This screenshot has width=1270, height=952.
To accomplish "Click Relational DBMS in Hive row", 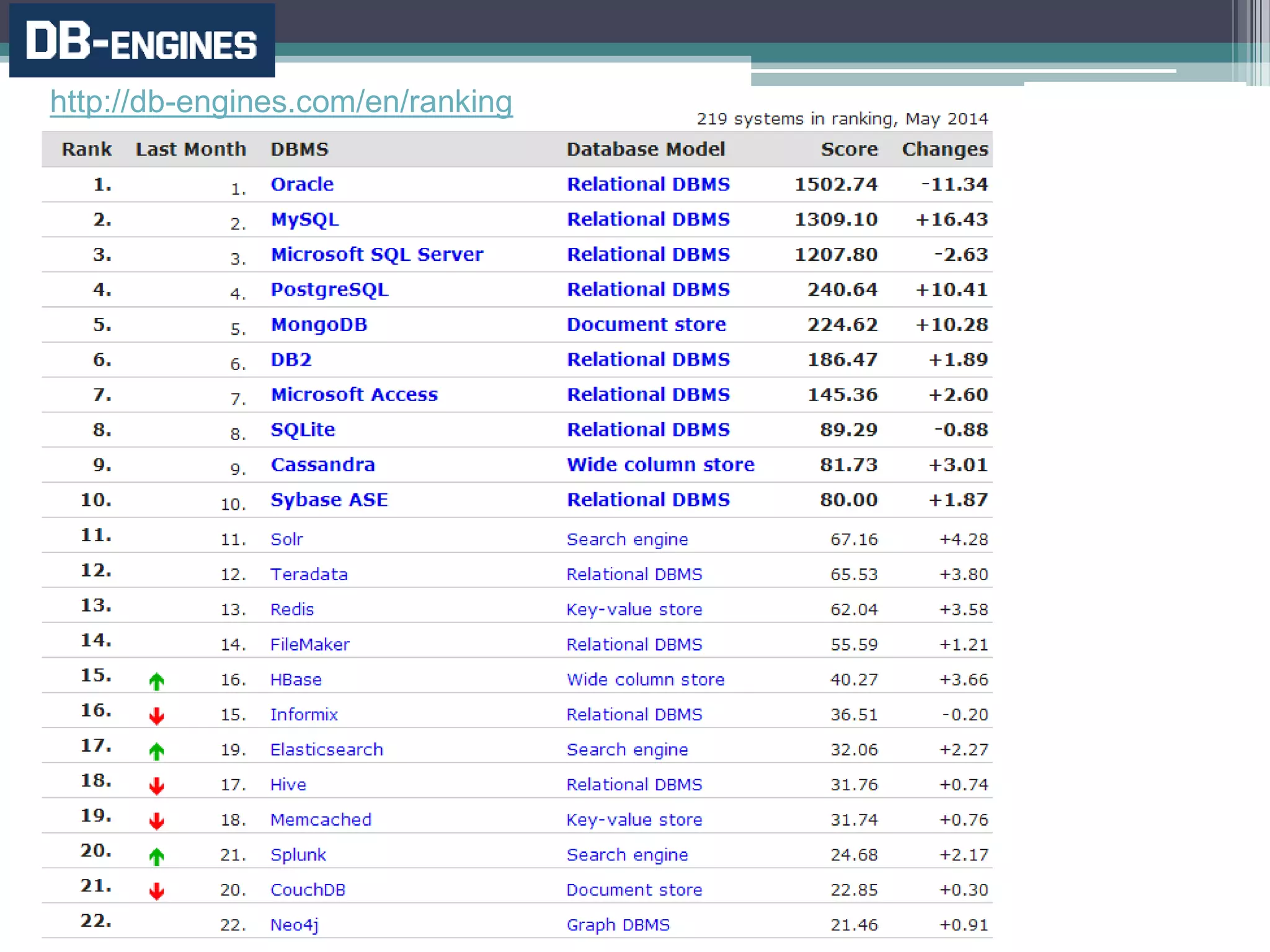I will pyautogui.click(x=634, y=785).
